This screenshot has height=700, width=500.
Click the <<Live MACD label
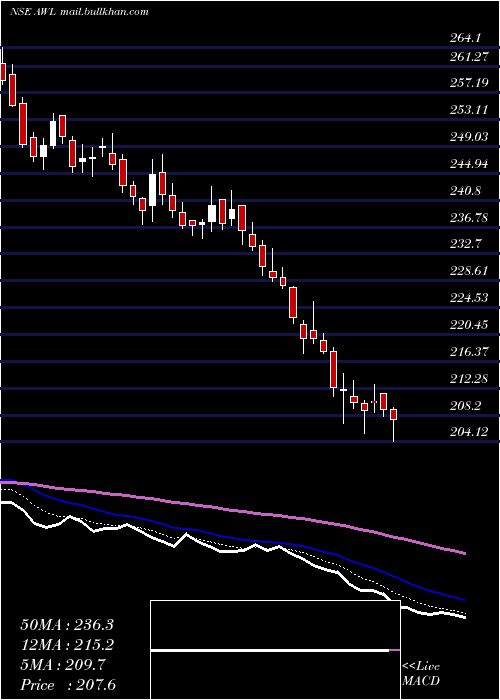421,674
